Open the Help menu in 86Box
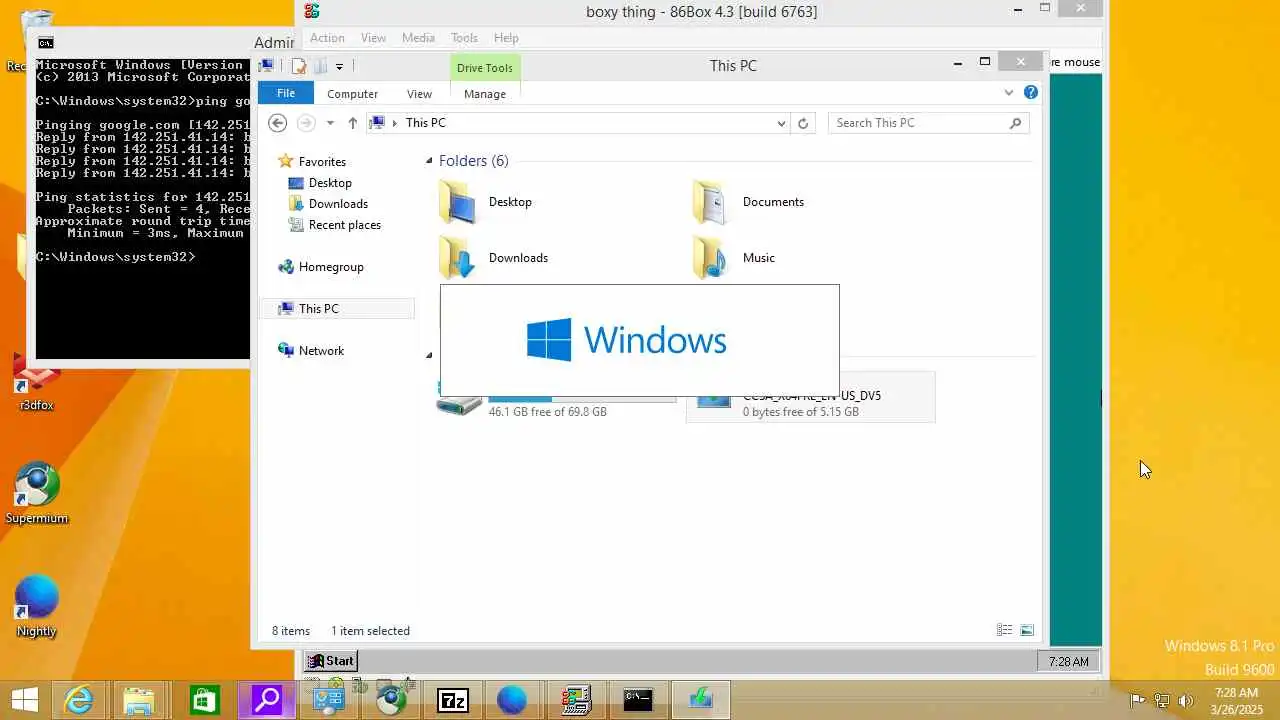Viewport: 1280px width, 720px height. (506, 38)
